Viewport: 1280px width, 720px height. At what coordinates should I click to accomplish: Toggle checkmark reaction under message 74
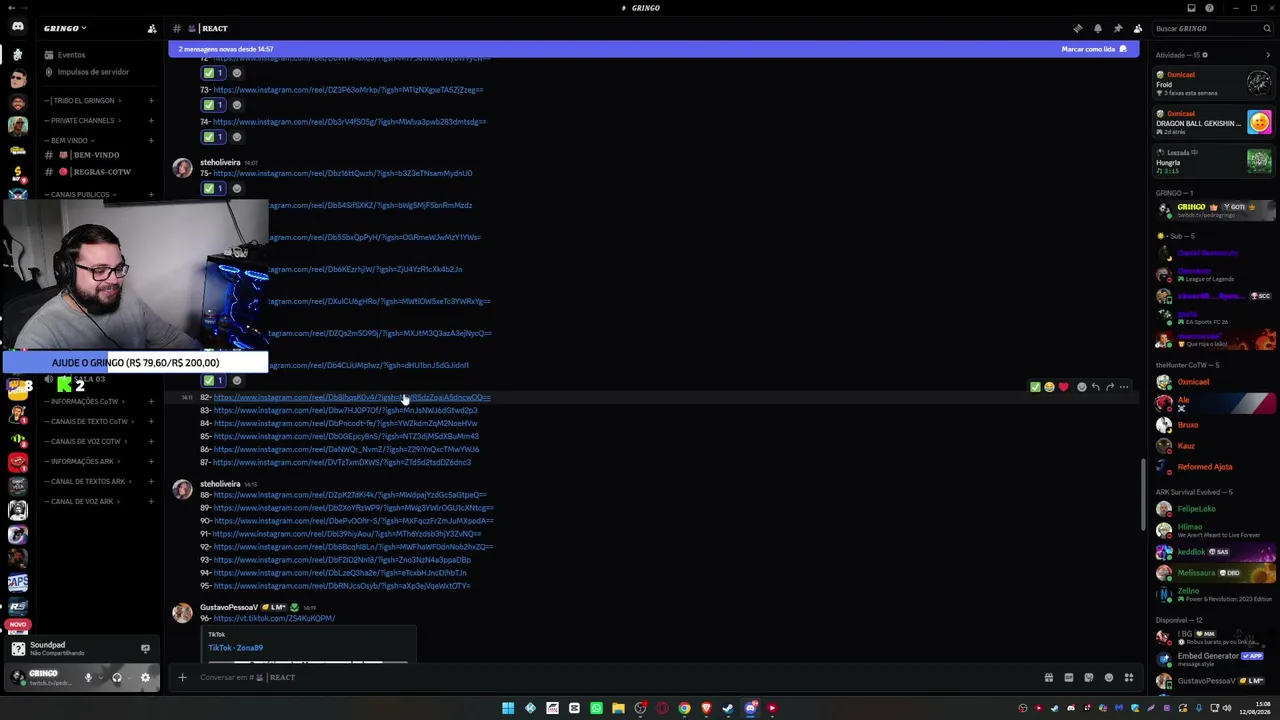click(x=213, y=137)
